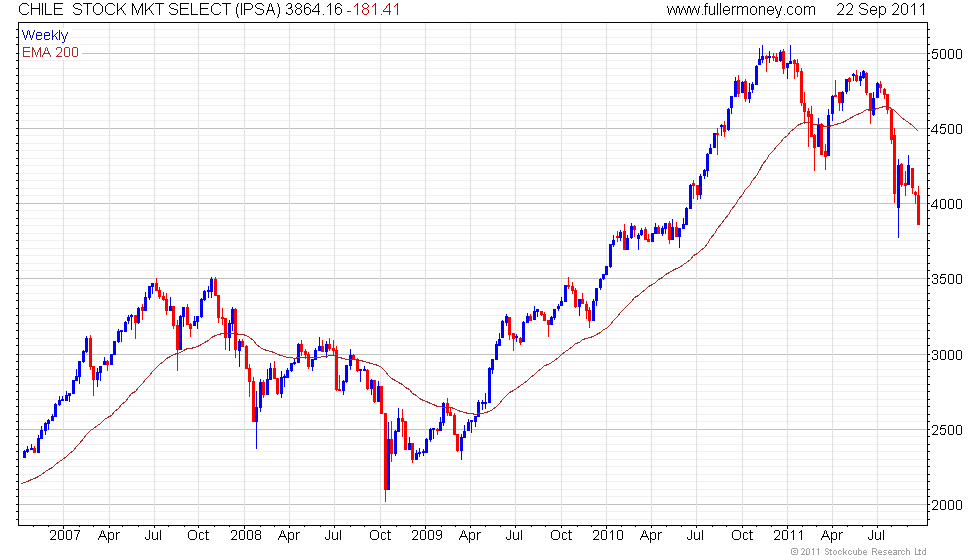This screenshot has width=980, height=560.
Task: Click the 2007 x-axis year label
Action: coord(64,536)
